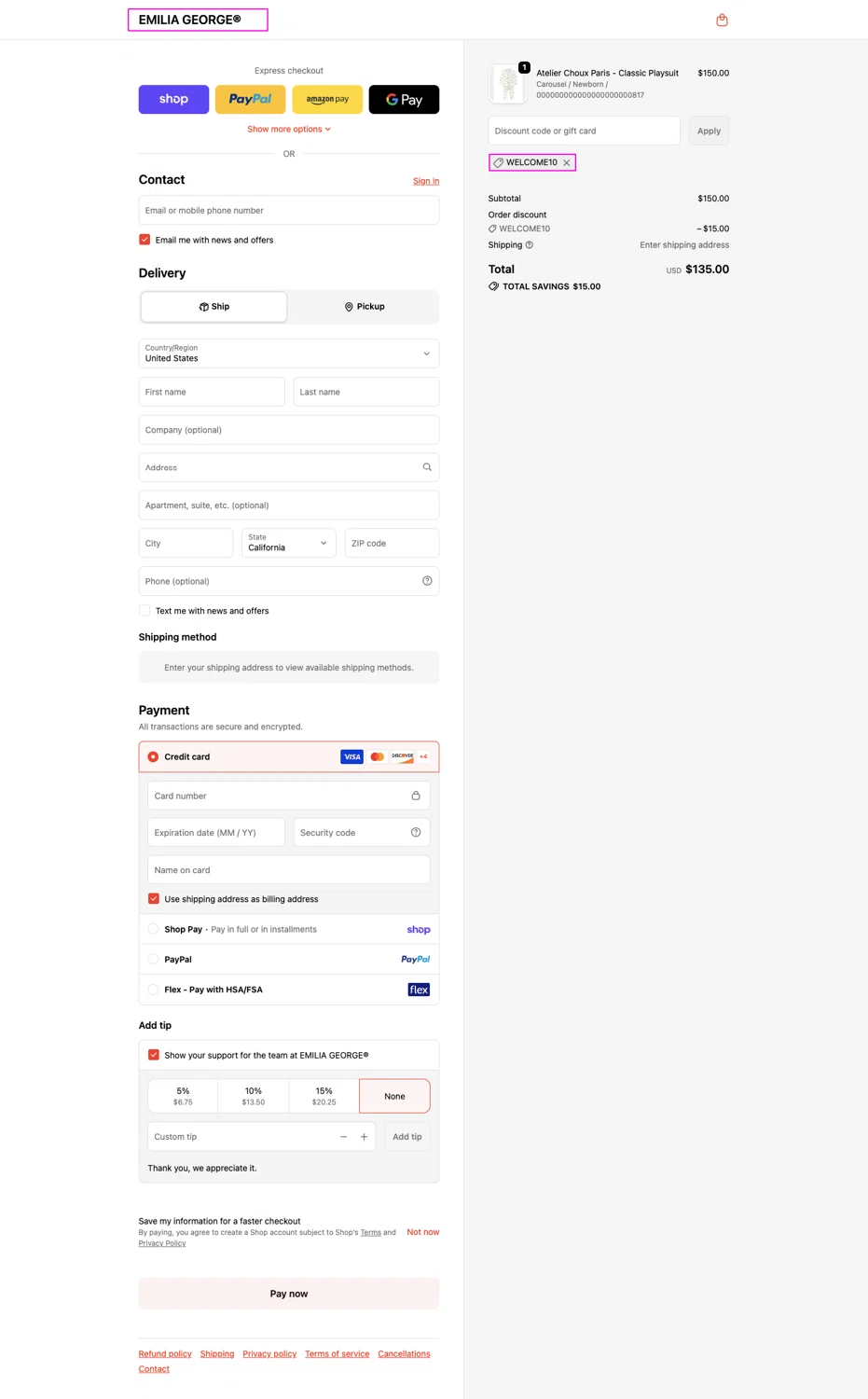Pay with Google Pay express button
Viewport: 868px width, 1399px height.
coord(404,99)
